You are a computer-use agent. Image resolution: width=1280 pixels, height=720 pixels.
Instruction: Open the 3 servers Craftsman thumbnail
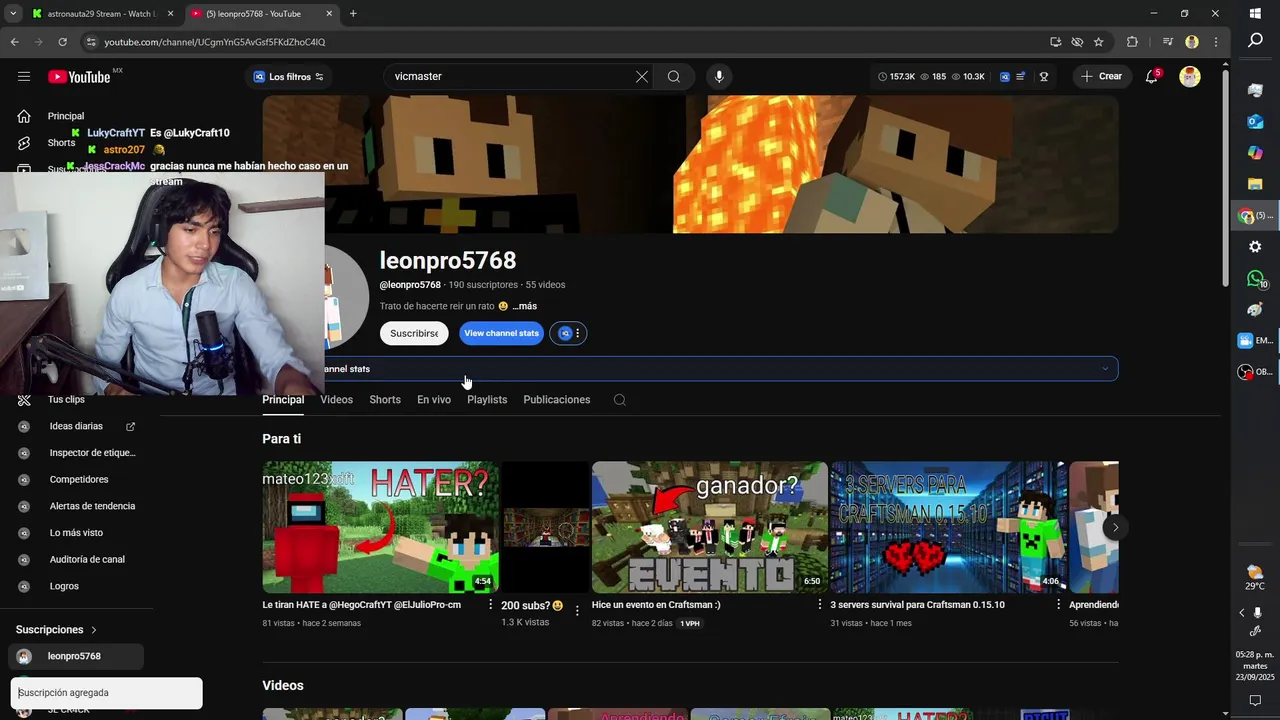[x=948, y=527]
